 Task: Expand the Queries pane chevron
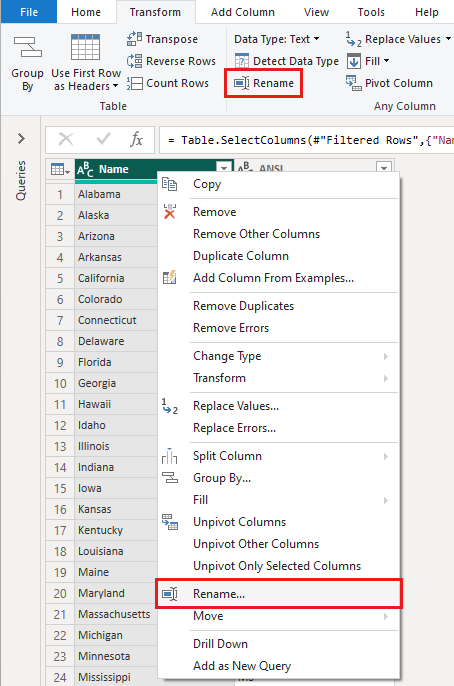21,139
